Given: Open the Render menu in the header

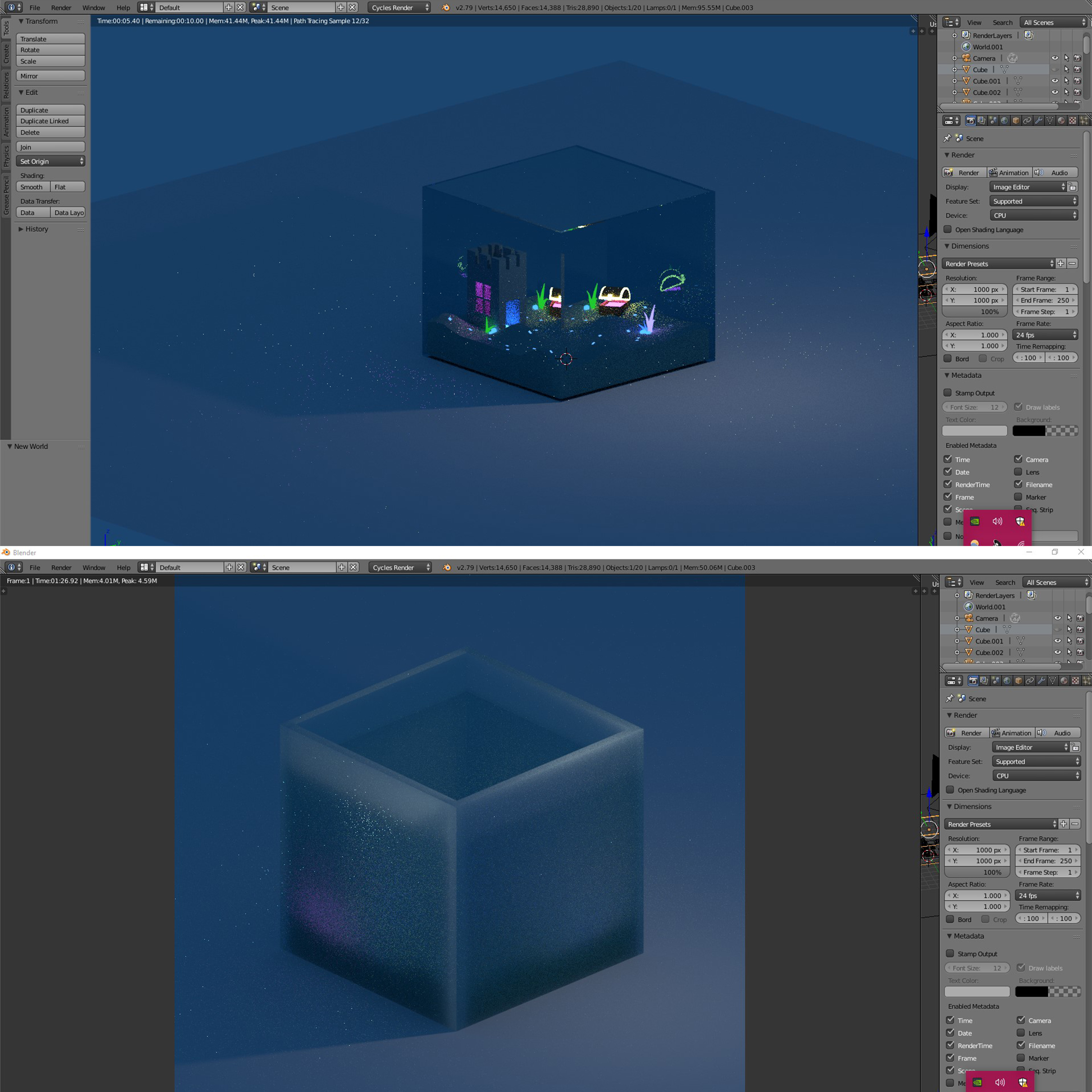Looking at the screenshot, I should pyautogui.click(x=61, y=7).
